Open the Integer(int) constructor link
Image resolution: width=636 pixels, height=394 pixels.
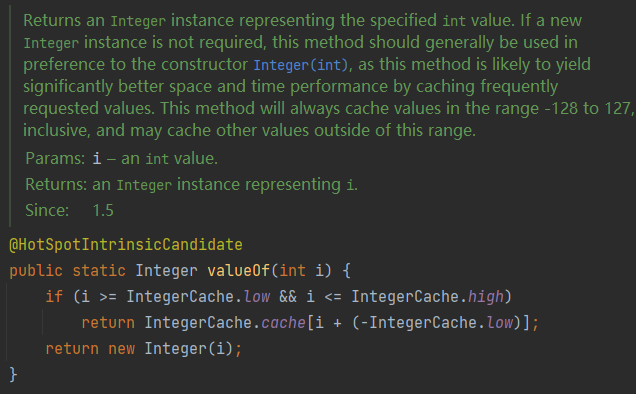[301, 65]
